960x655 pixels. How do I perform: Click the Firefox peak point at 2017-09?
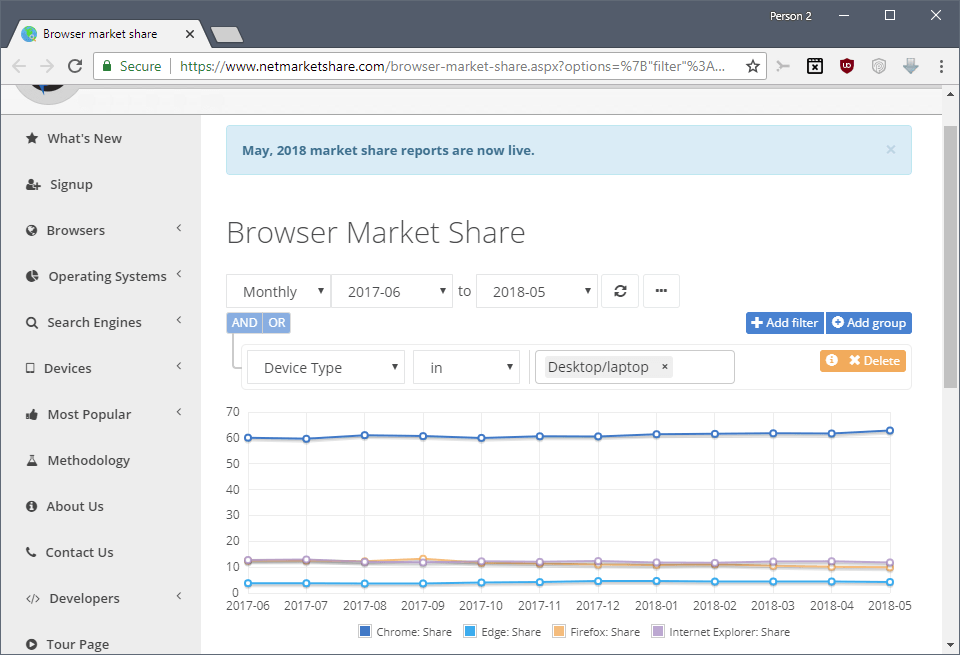tap(423, 559)
